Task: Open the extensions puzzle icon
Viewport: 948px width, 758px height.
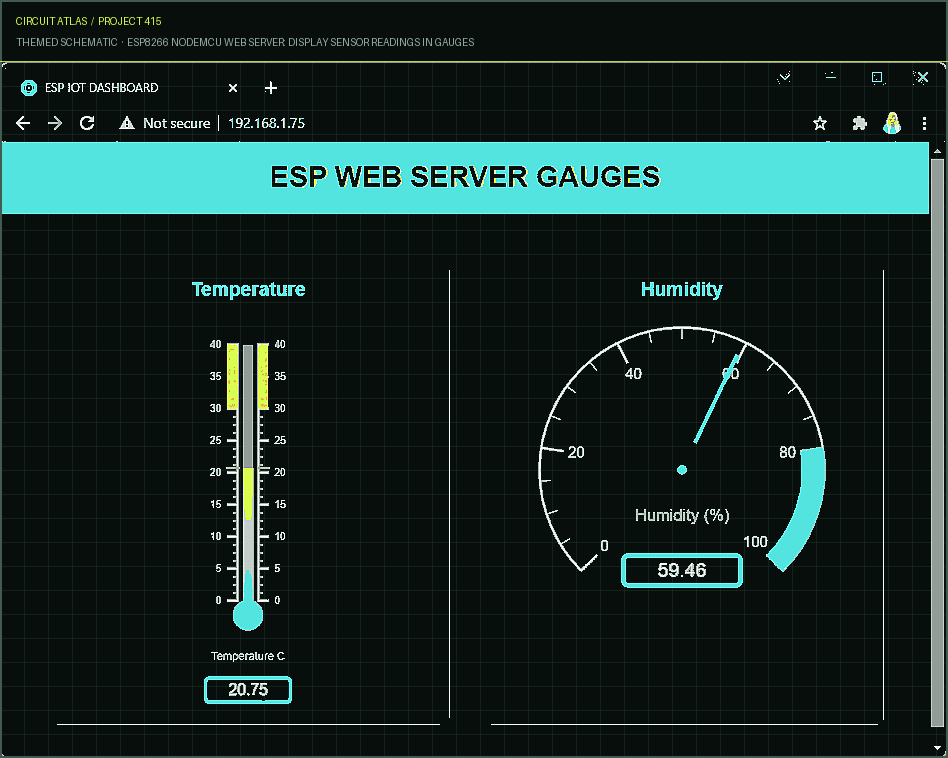Action: pyautogui.click(x=859, y=124)
